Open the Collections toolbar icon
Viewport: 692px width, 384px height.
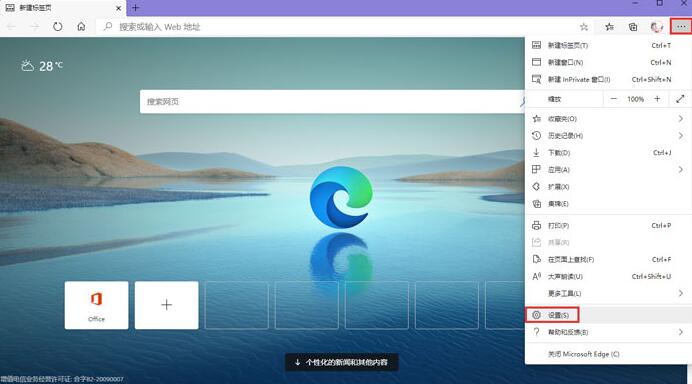pyautogui.click(x=633, y=27)
